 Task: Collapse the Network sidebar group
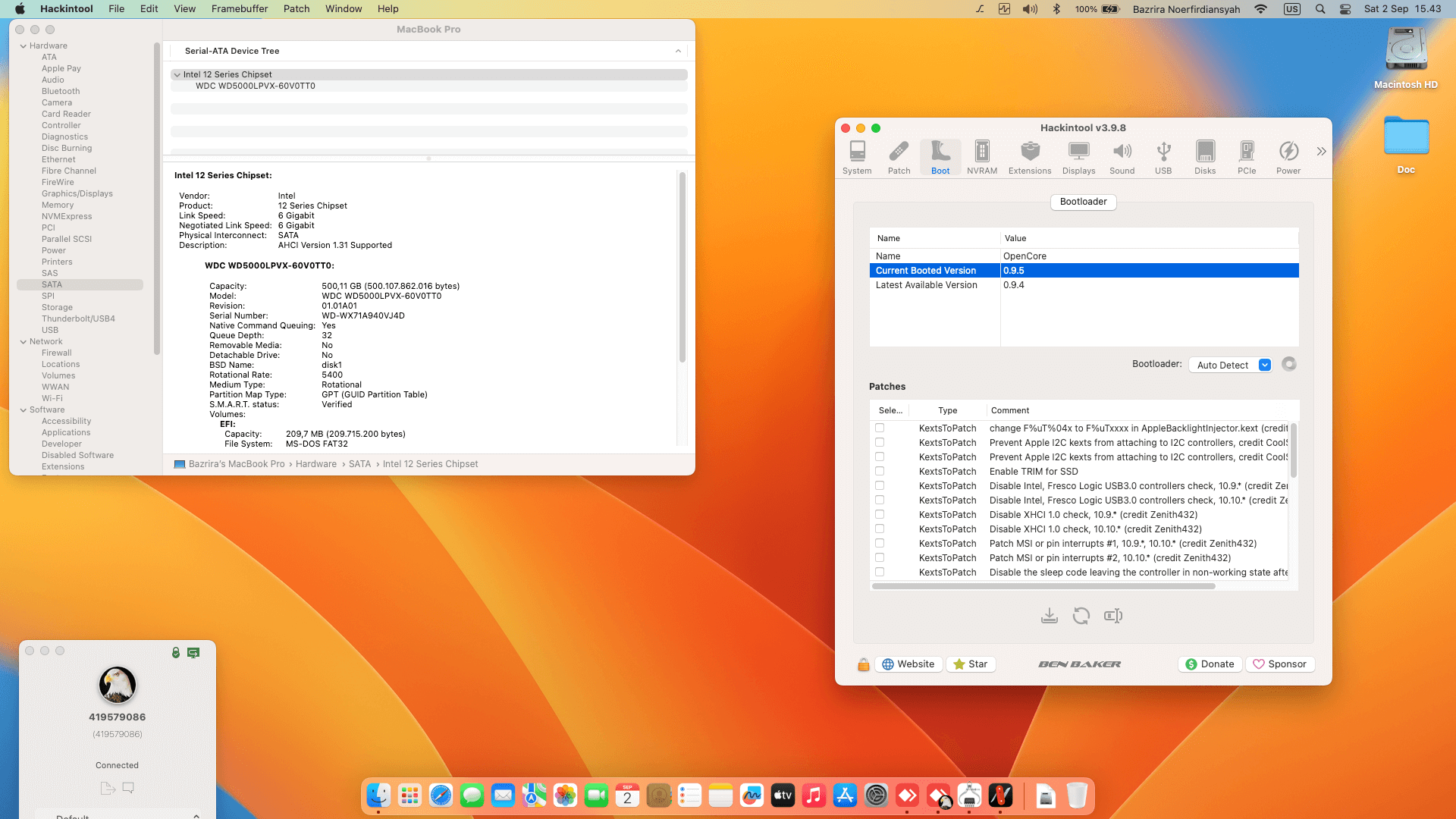24,342
